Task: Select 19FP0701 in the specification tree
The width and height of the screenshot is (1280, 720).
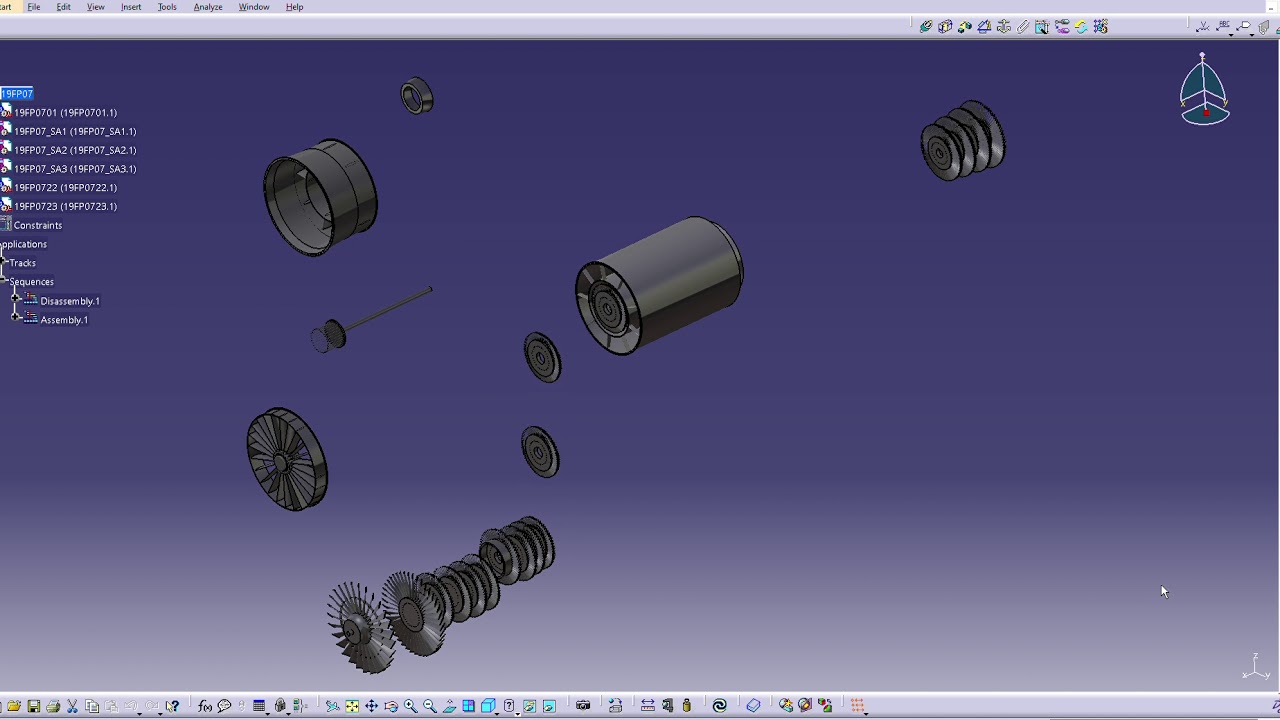Action: pyautogui.click(x=65, y=113)
